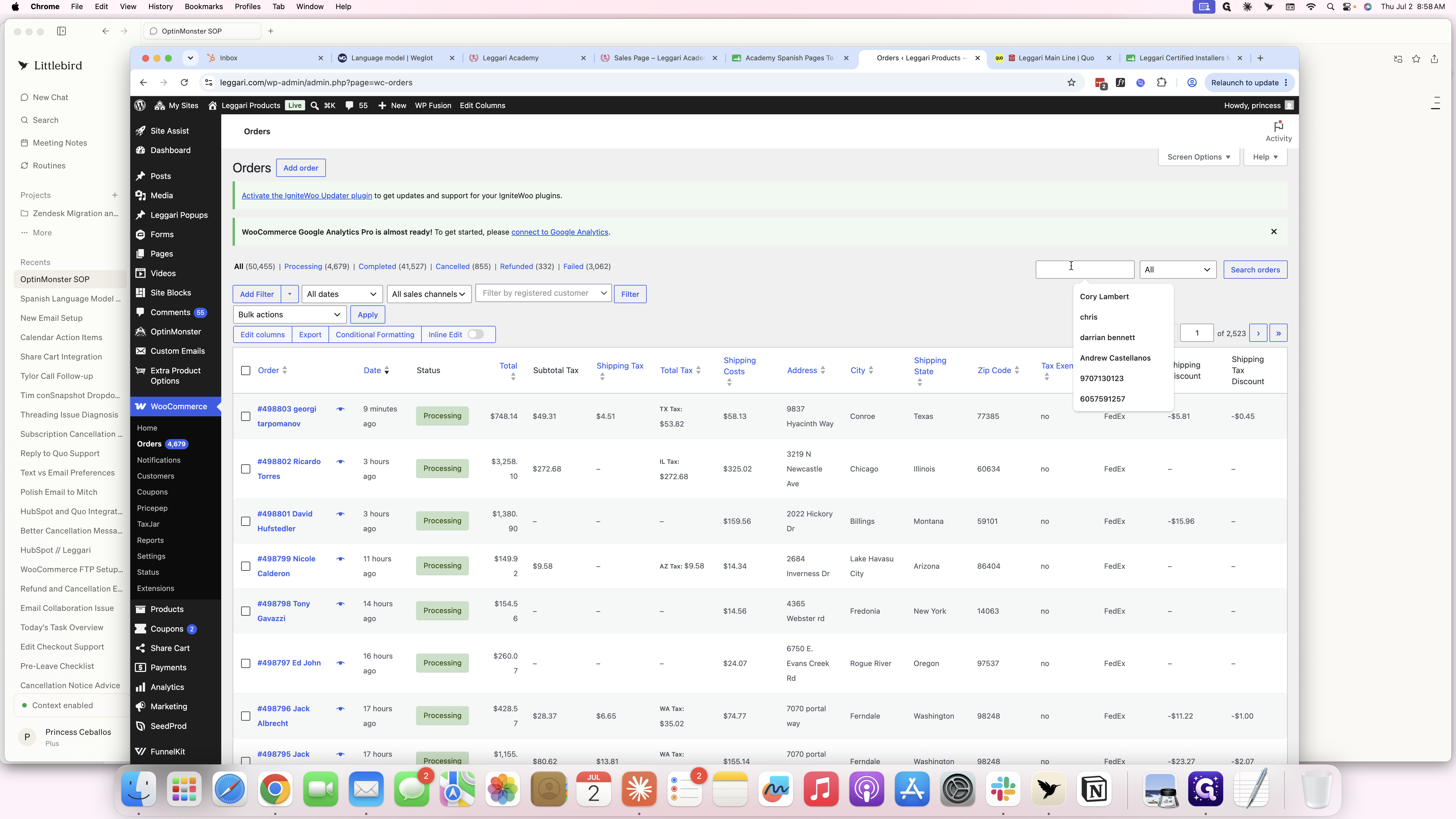Screen dimensions: 1456x819
Task: Select order #498797 Ed John checkbox
Action: click(x=245, y=663)
